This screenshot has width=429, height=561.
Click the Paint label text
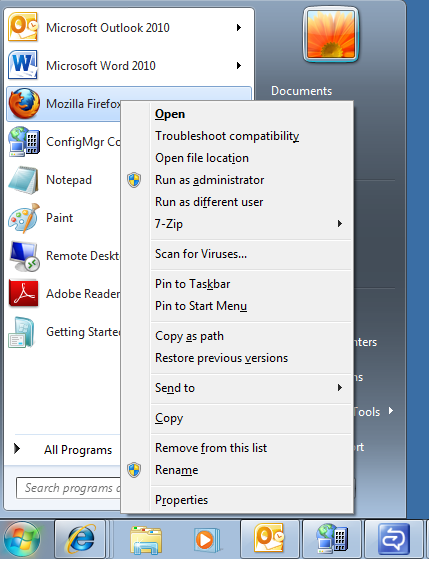(60, 218)
